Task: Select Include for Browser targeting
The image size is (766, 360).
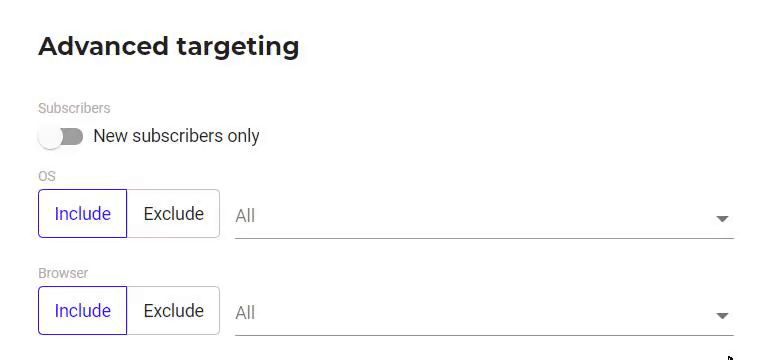Action: coord(83,311)
